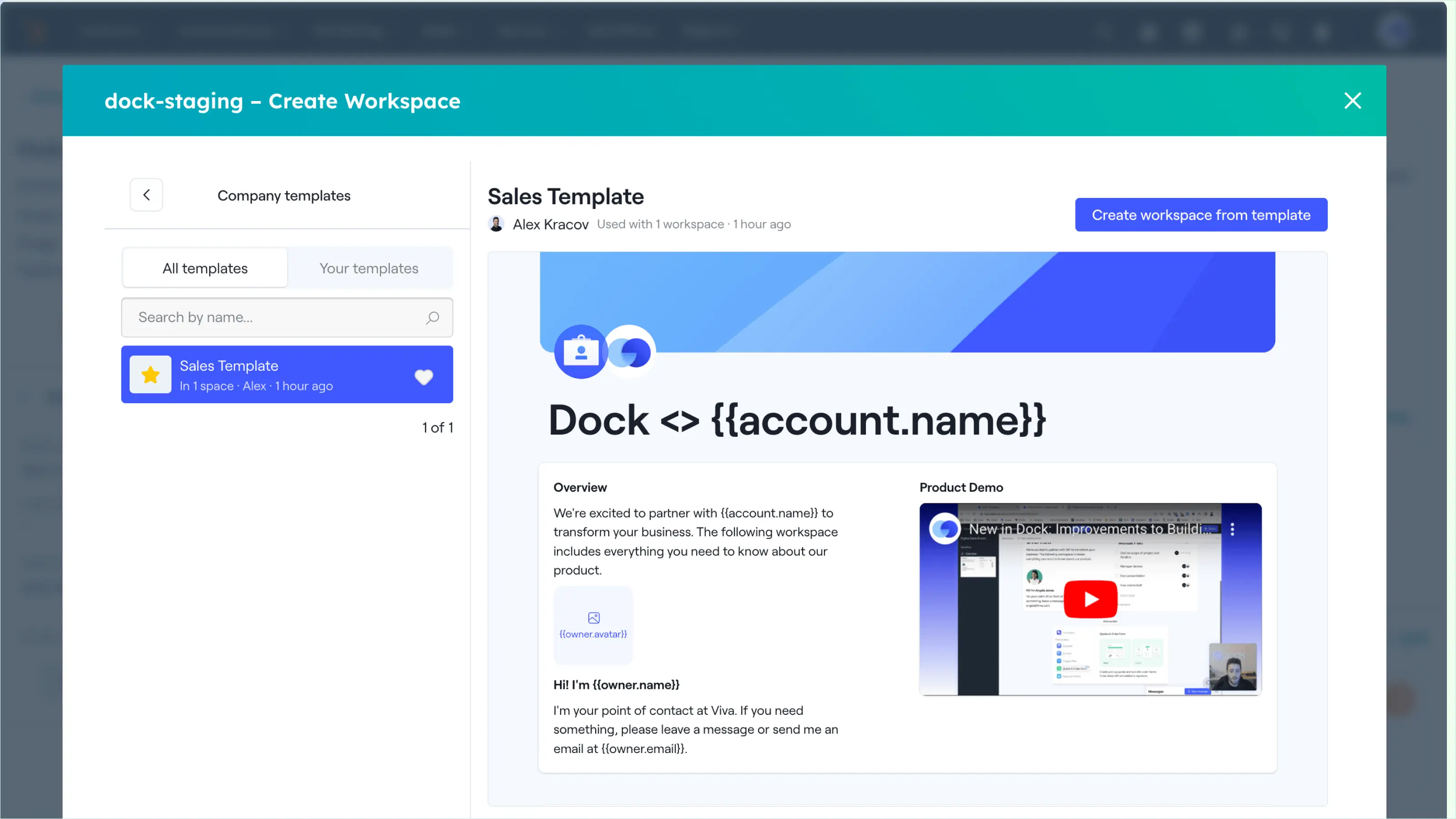
Task: Click Create workspace from template button
Action: (x=1201, y=215)
